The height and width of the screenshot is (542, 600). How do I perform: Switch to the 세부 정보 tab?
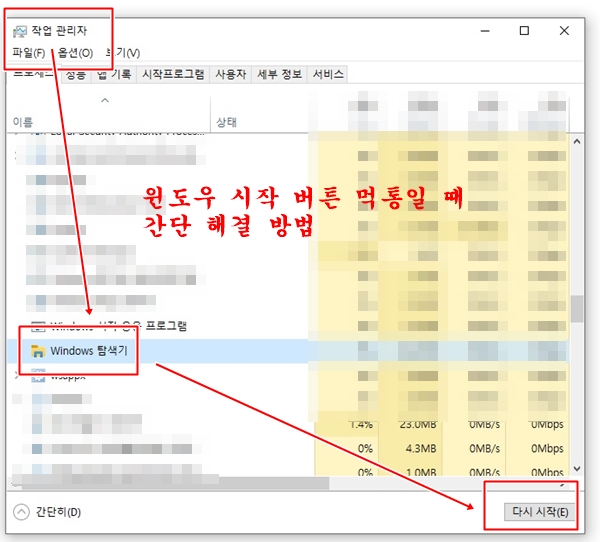(x=279, y=74)
